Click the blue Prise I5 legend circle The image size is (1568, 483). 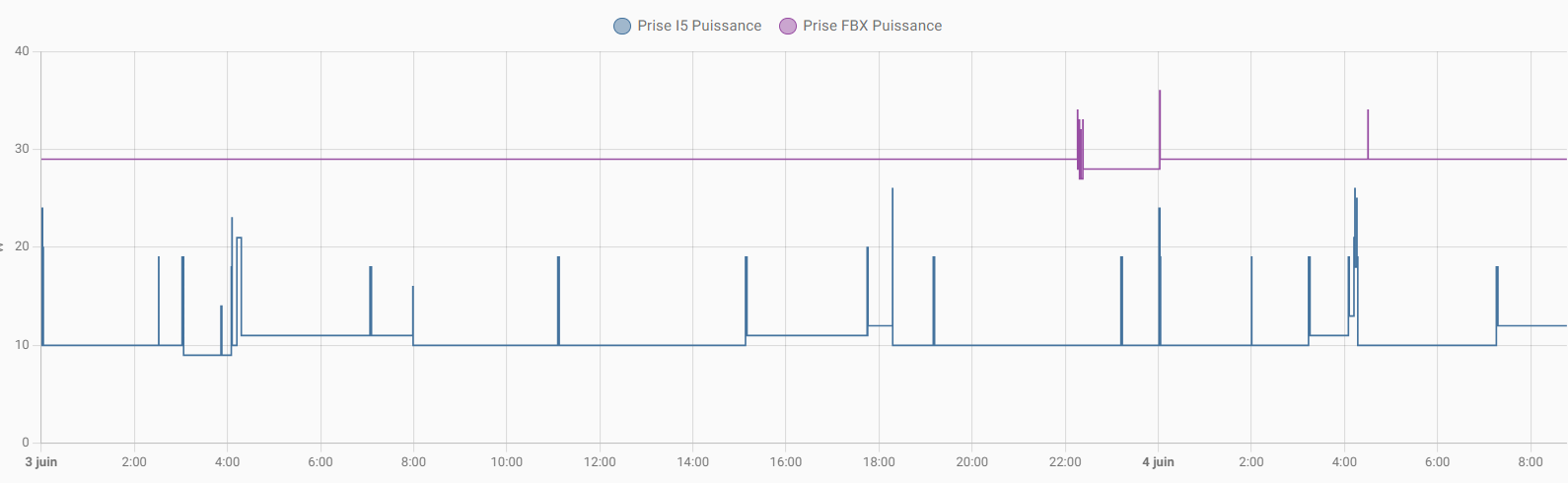point(622,26)
